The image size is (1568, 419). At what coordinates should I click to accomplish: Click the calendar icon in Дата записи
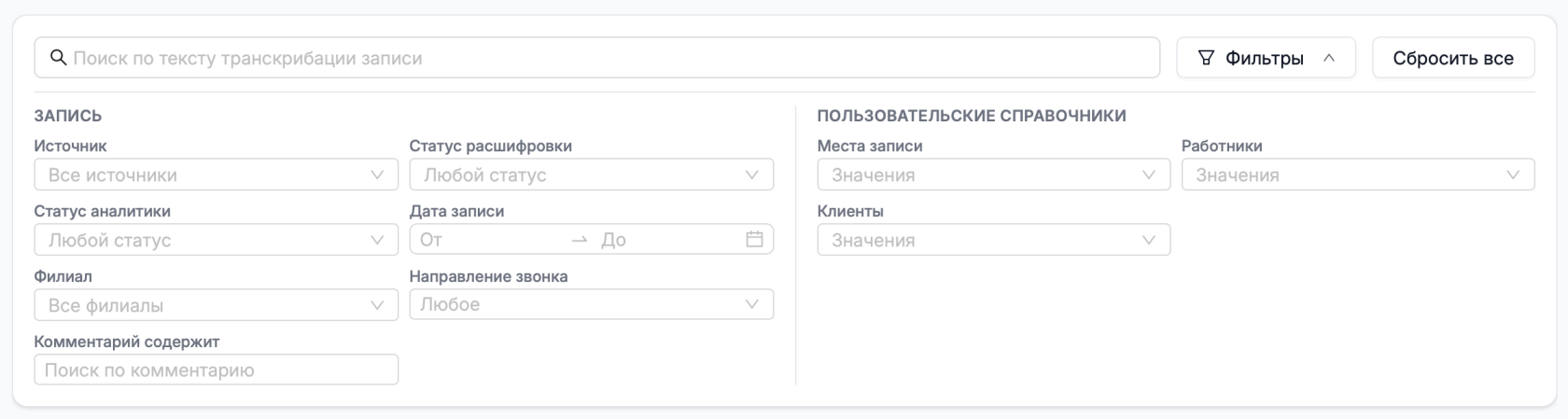click(754, 239)
